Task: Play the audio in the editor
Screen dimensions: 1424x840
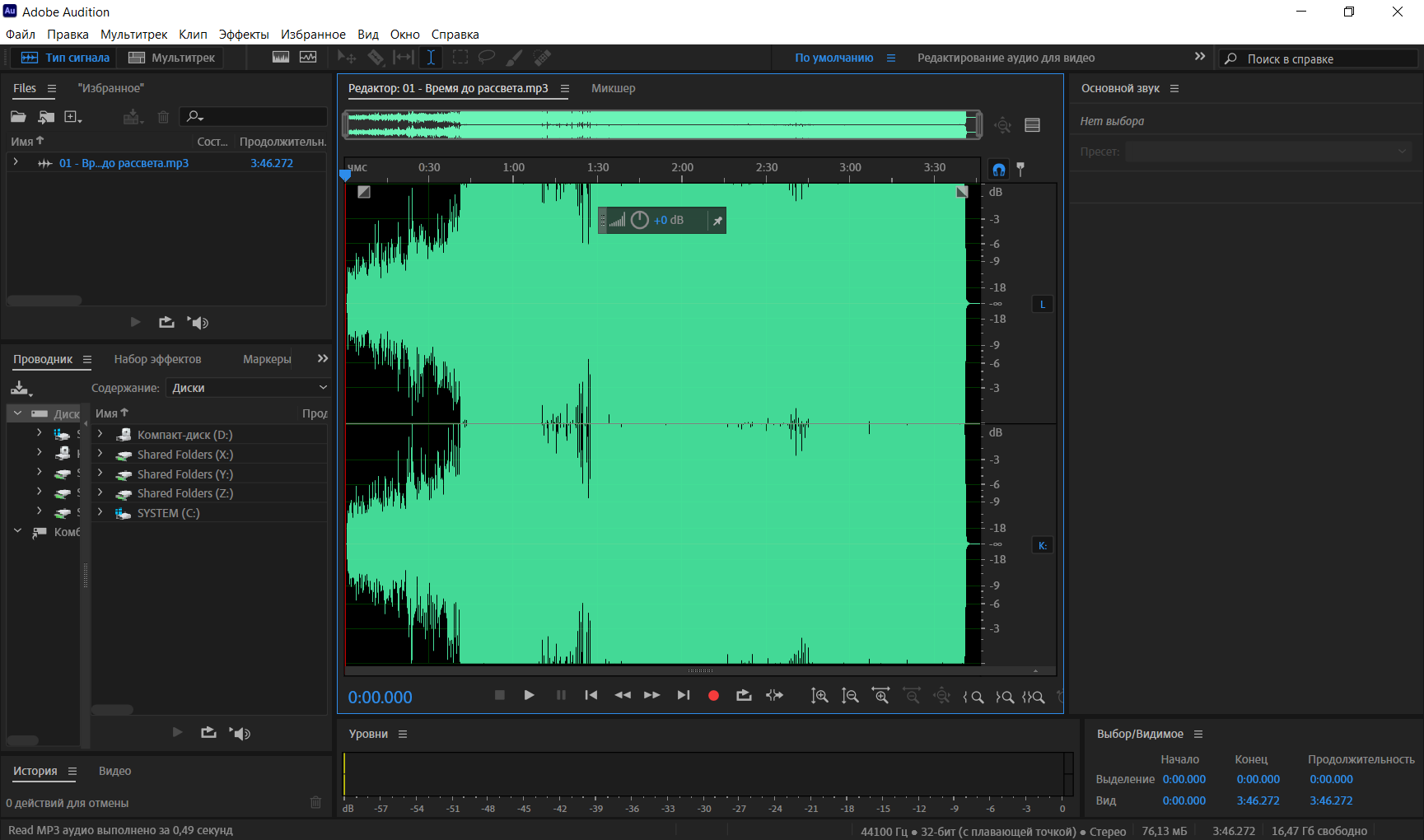Action: pos(529,695)
